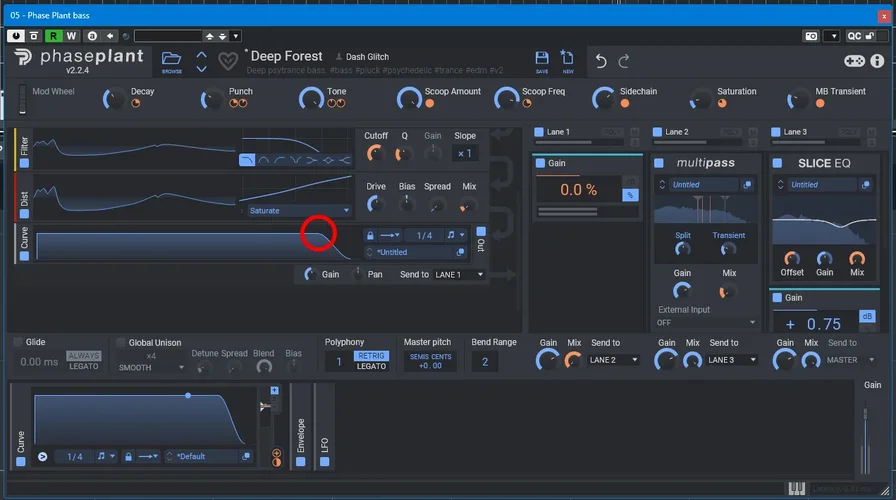Screen dimensions: 896x500
Task: Select the low-pass filter shape icon
Action: point(247,160)
